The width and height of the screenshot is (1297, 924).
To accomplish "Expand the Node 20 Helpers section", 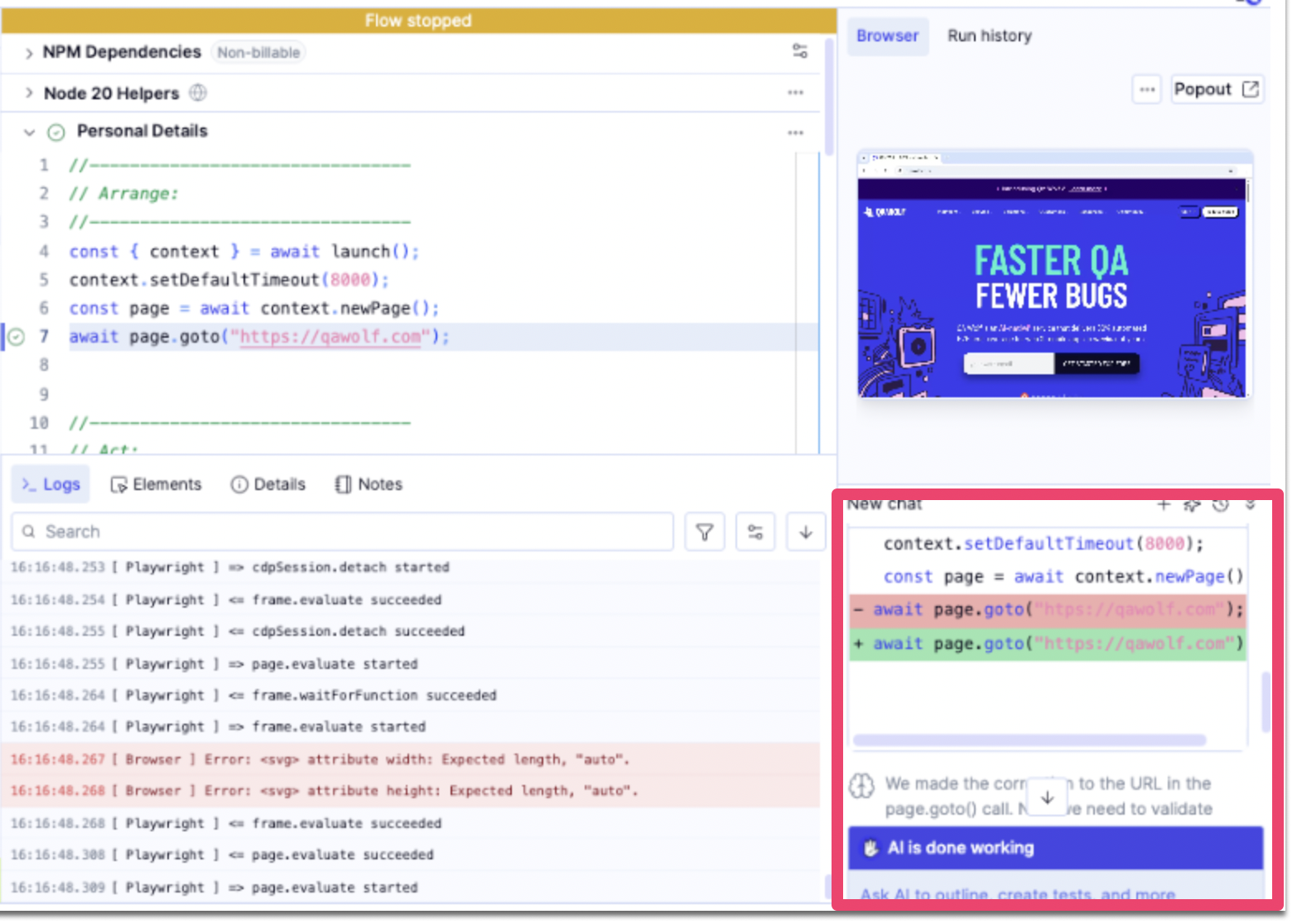I will tap(29, 93).
